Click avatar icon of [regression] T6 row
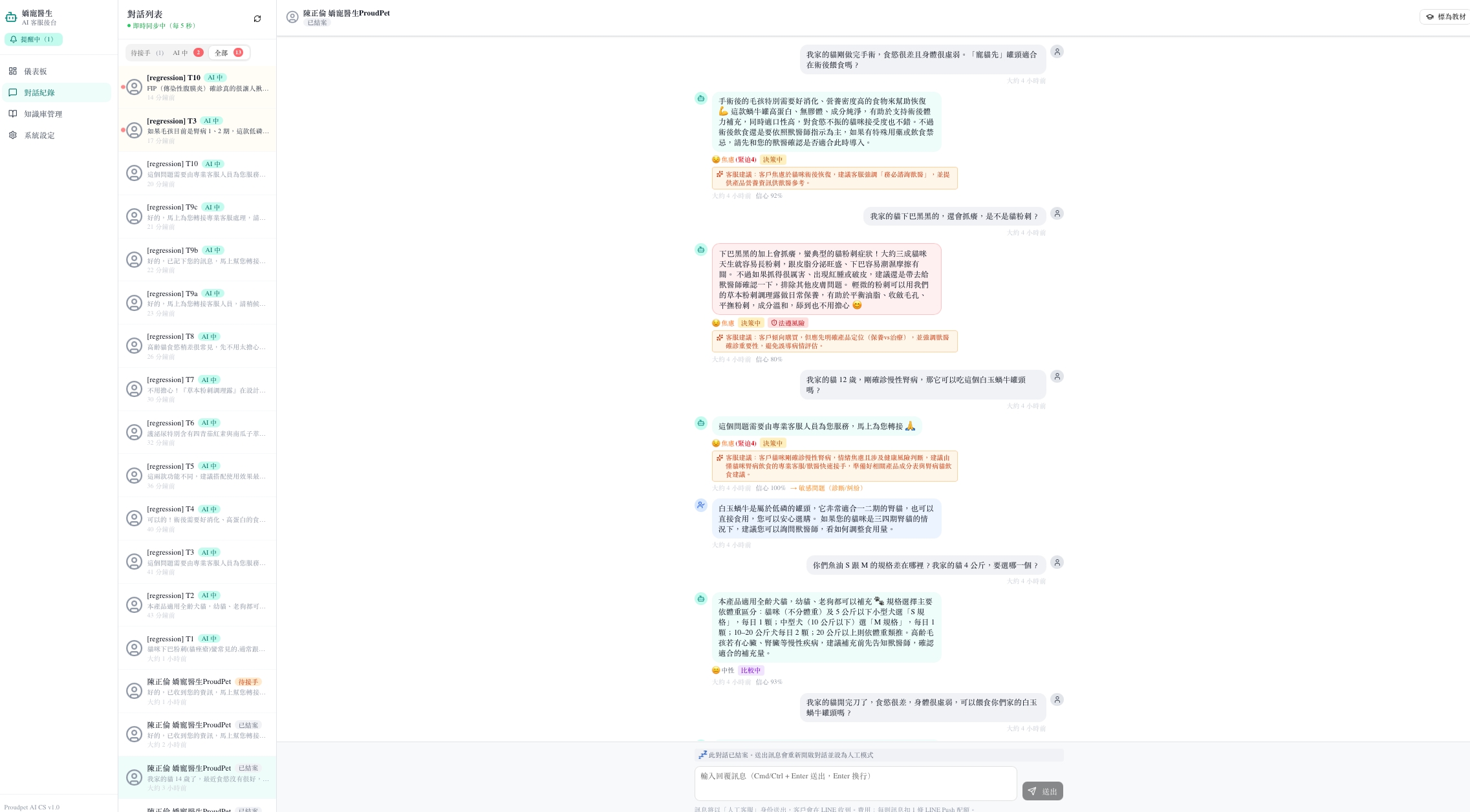This screenshot has width=1470, height=812. (x=134, y=433)
